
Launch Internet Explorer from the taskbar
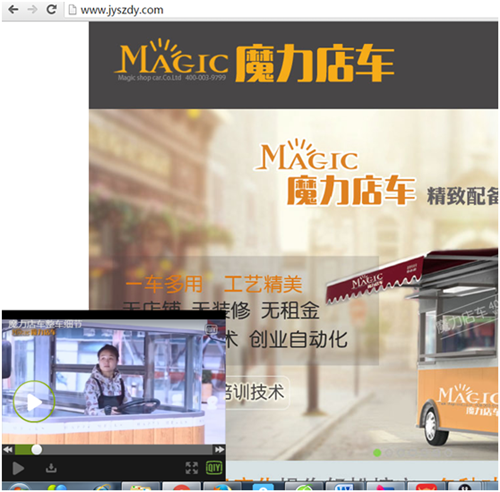(103, 488)
